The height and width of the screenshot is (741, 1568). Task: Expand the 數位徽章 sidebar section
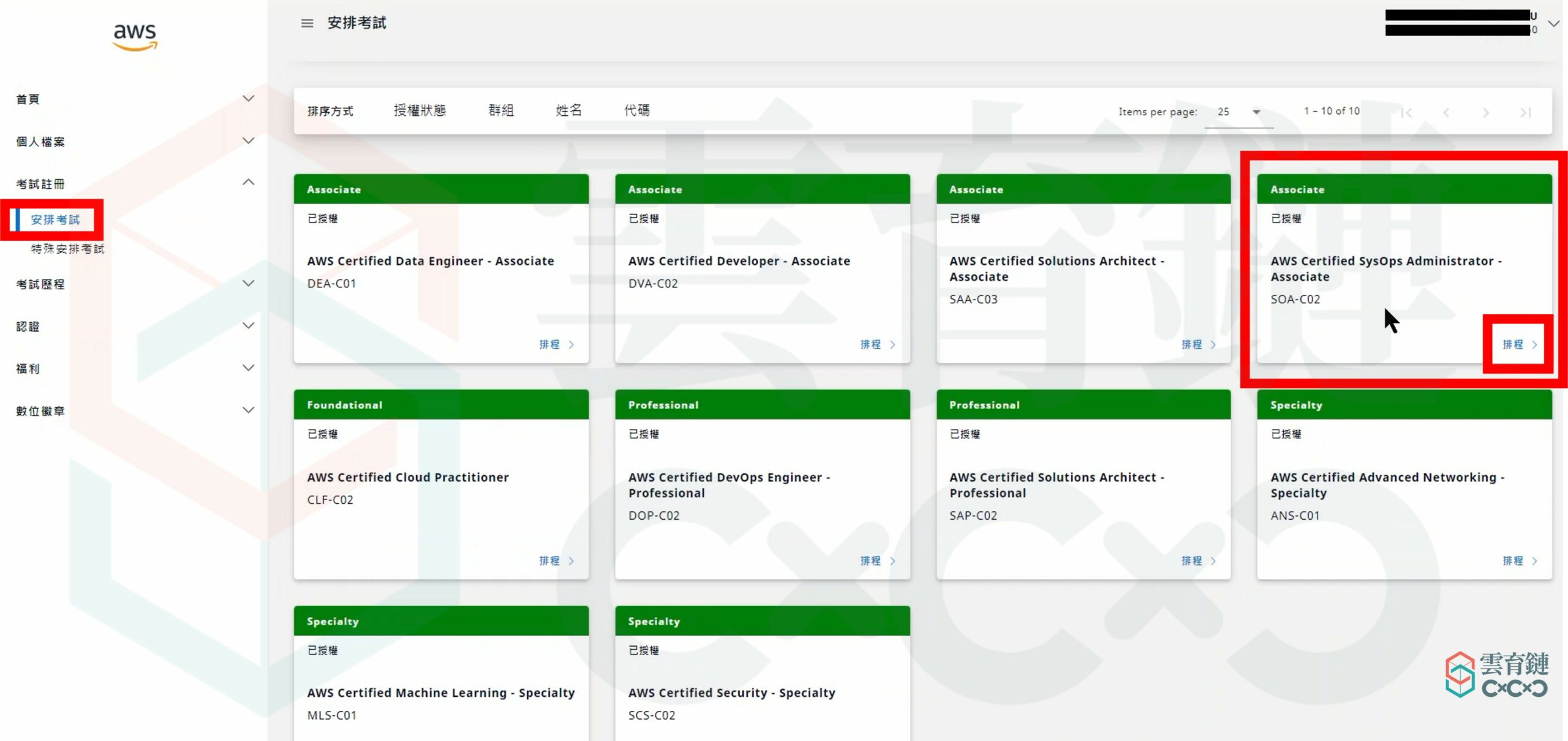click(x=248, y=411)
